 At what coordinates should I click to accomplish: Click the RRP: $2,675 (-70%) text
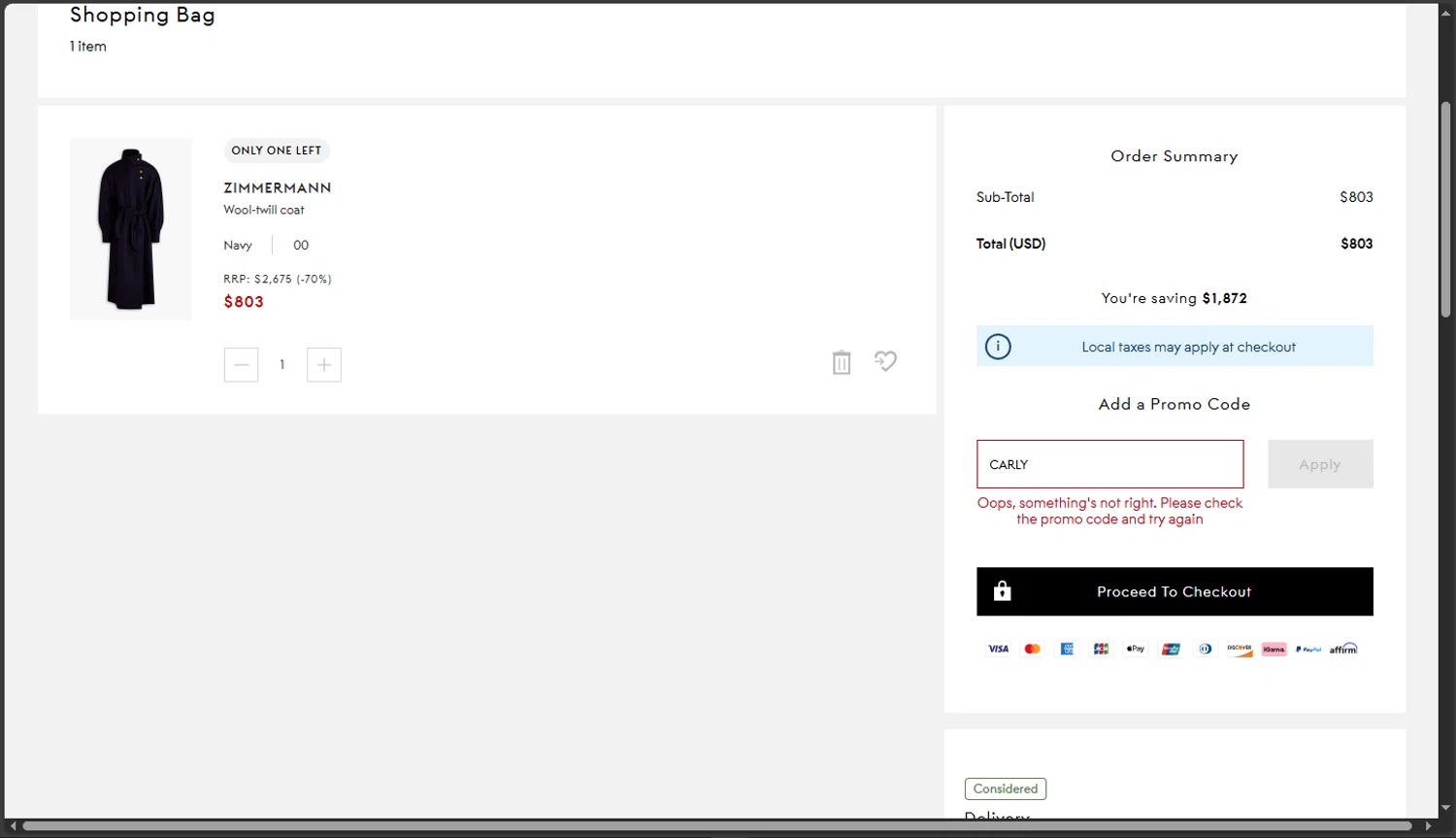click(x=278, y=279)
